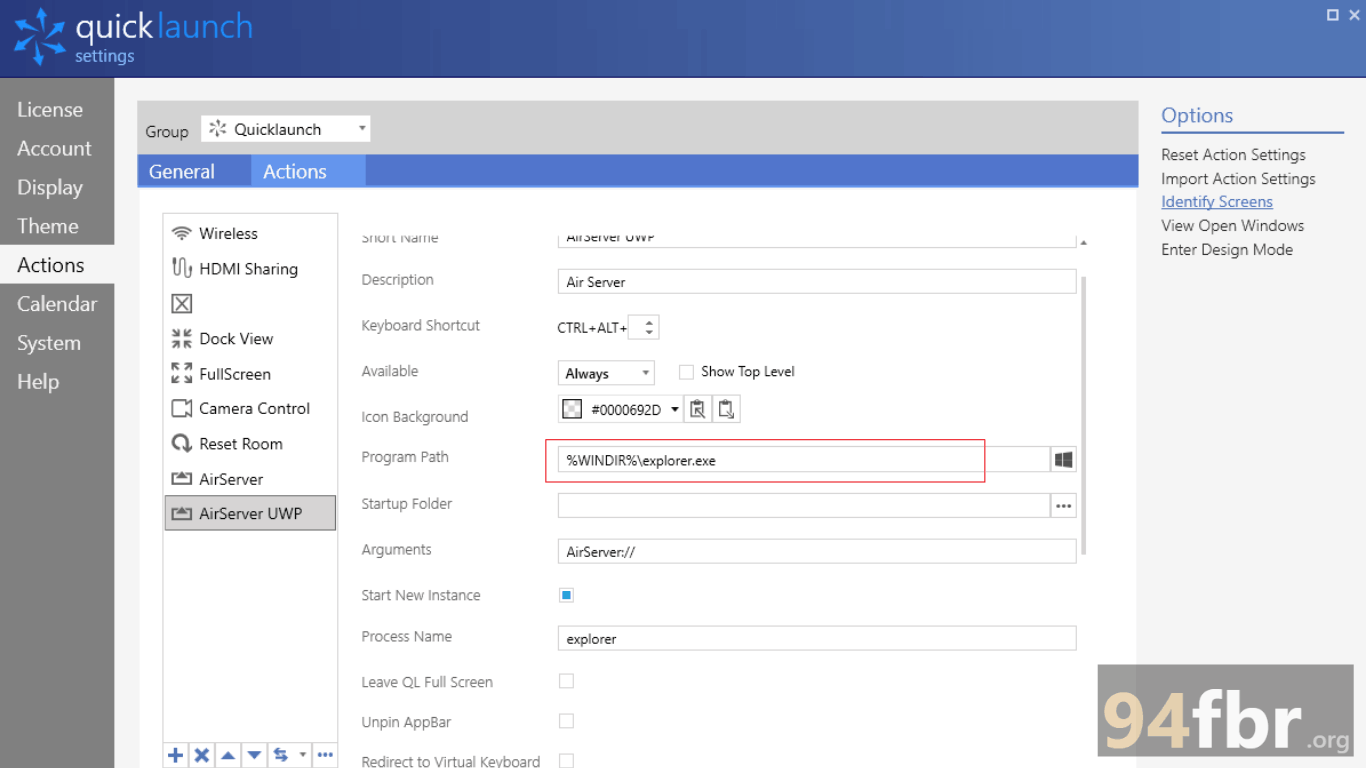Select the HDMI Sharing cable icon

(181, 268)
